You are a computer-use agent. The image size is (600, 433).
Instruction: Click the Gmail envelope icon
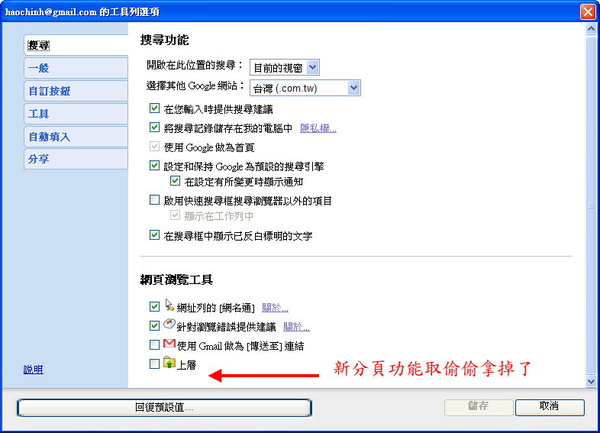pyautogui.click(x=169, y=343)
